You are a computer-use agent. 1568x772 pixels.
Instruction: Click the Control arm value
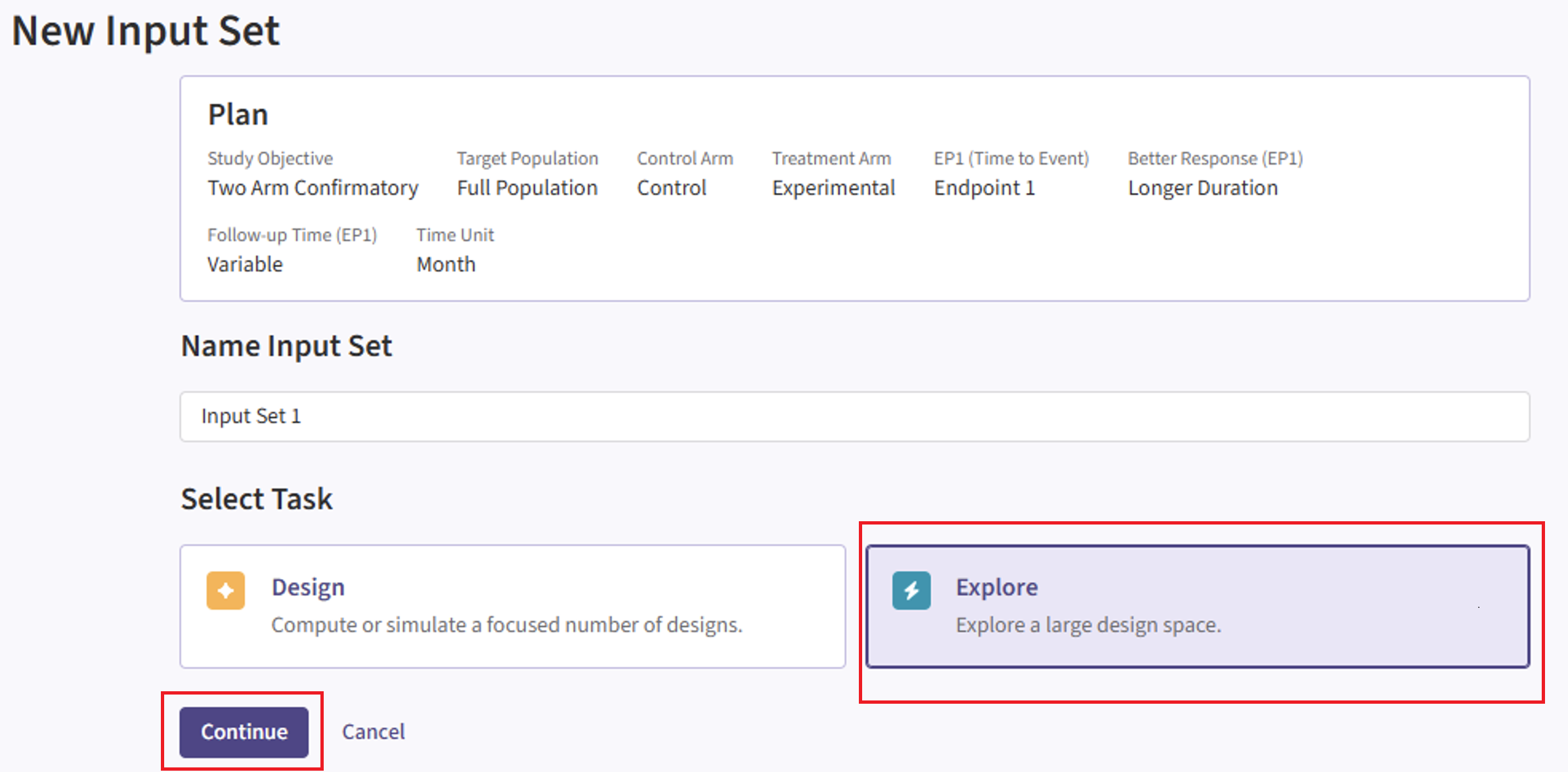(x=671, y=188)
